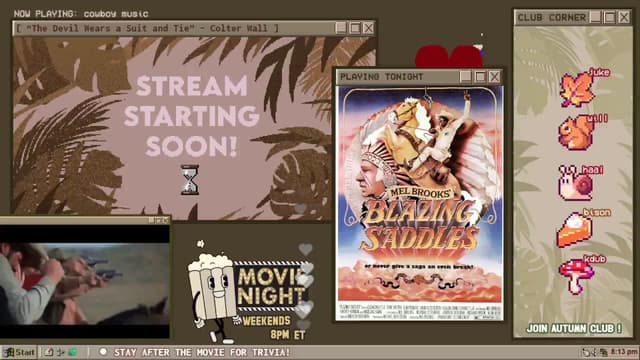
Task: Click the CLUB CORNER window title
Action: point(551,18)
